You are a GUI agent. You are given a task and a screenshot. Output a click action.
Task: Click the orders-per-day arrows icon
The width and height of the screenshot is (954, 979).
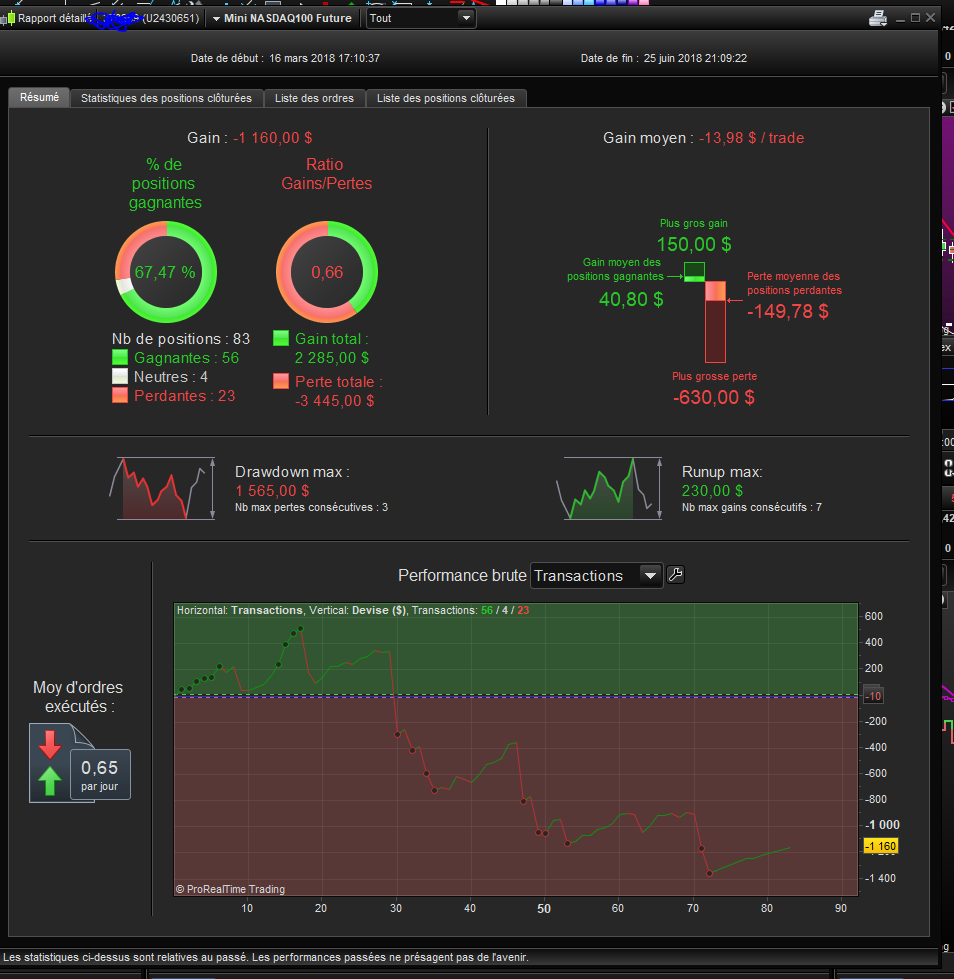click(x=50, y=762)
